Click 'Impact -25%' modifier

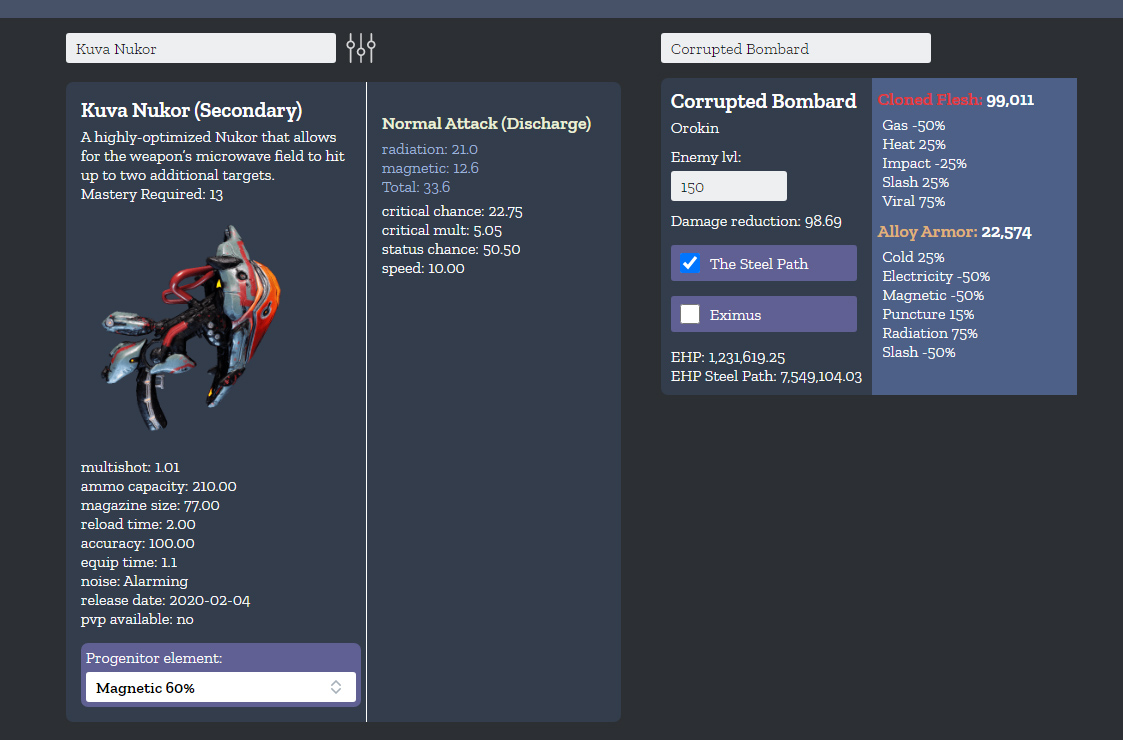click(x=925, y=163)
